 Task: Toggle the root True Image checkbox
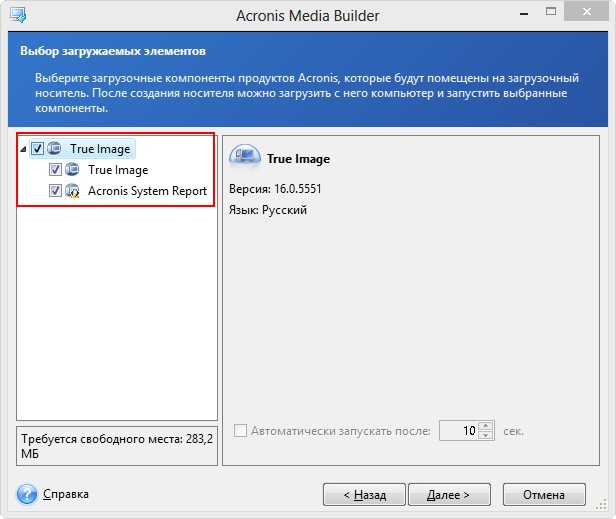pos(38,149)
